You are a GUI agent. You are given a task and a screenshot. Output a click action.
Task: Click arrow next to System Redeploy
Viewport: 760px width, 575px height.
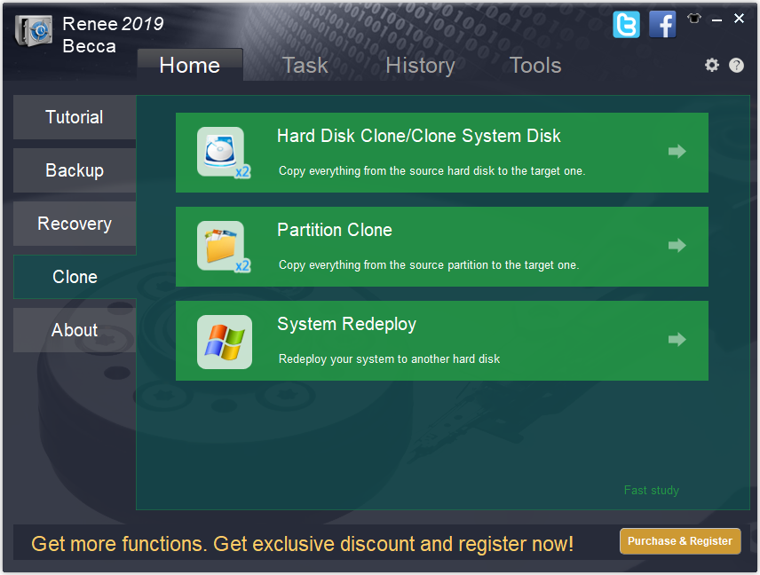coord(677,339)
